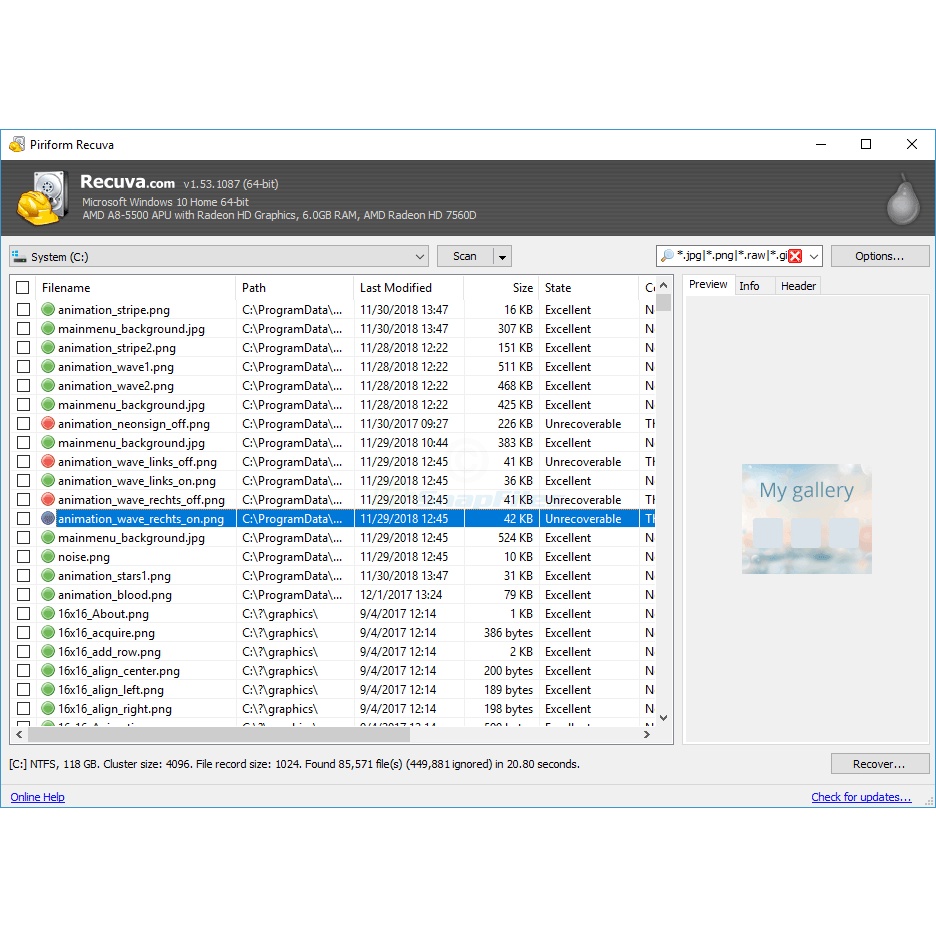Image resolution: width=936 pixels, height=936 pixels.
Task: Expand the Scan button dropdown arrow
Action: (x=502, y=257)
